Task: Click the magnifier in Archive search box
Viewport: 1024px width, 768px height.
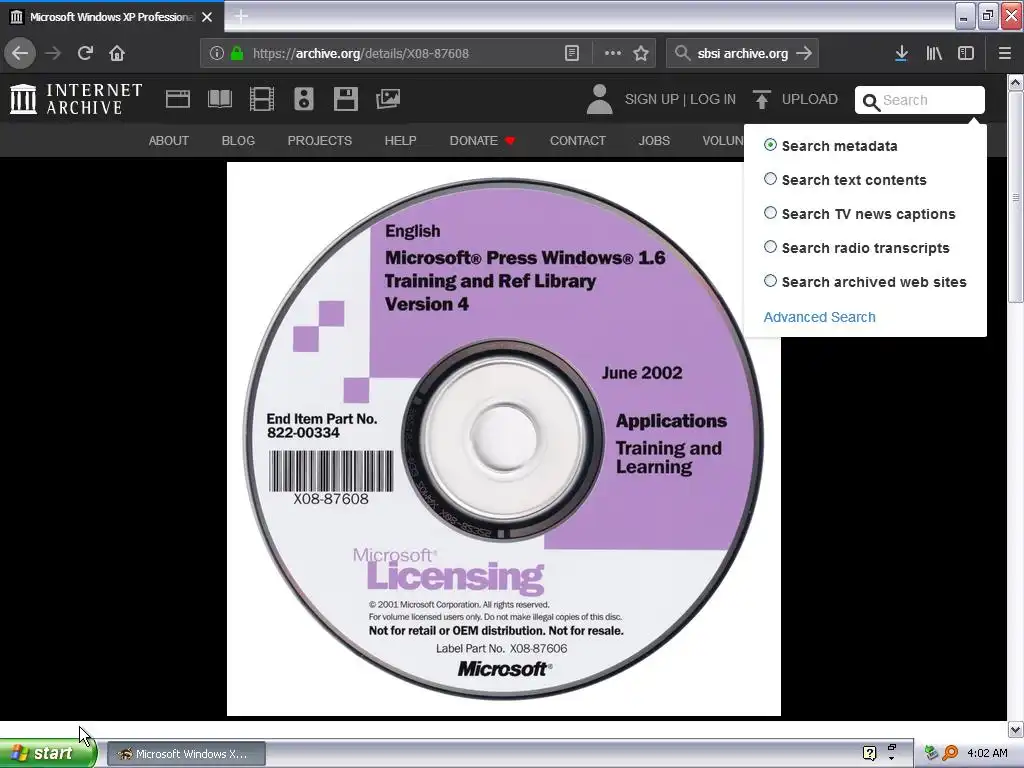Action: 871,102
